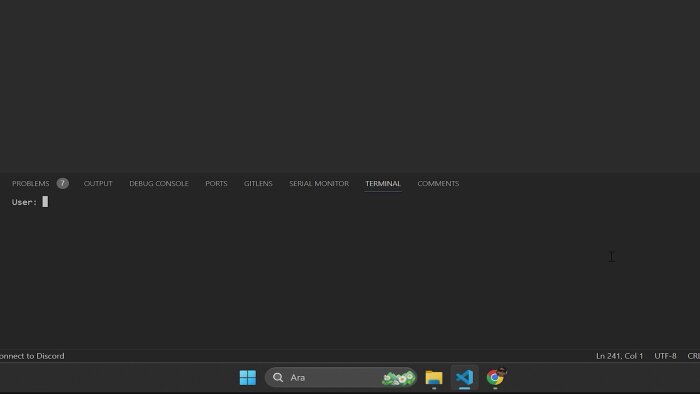Open Ln 241, Col 1 go-to-line indicator
The height and width of the screenshot is (394, 700).
click(619, 356)
